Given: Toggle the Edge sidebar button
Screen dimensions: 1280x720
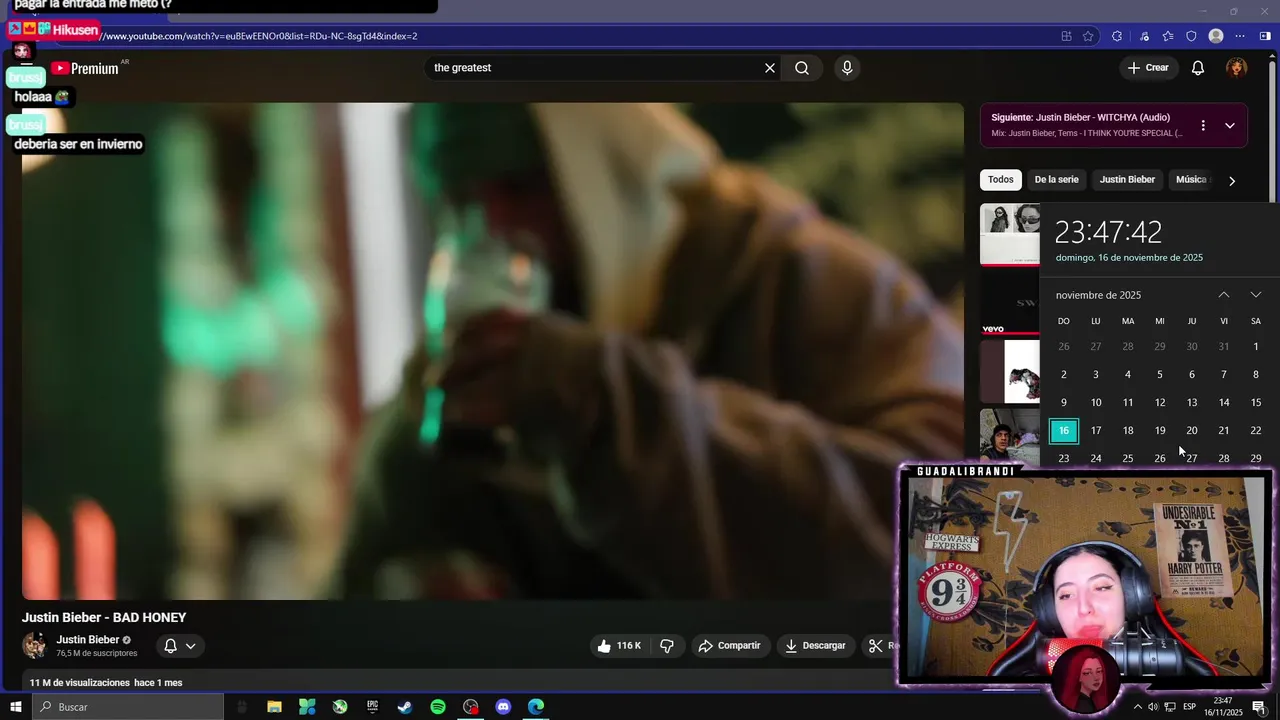Looking at the screenshot, I should 1265,36.
